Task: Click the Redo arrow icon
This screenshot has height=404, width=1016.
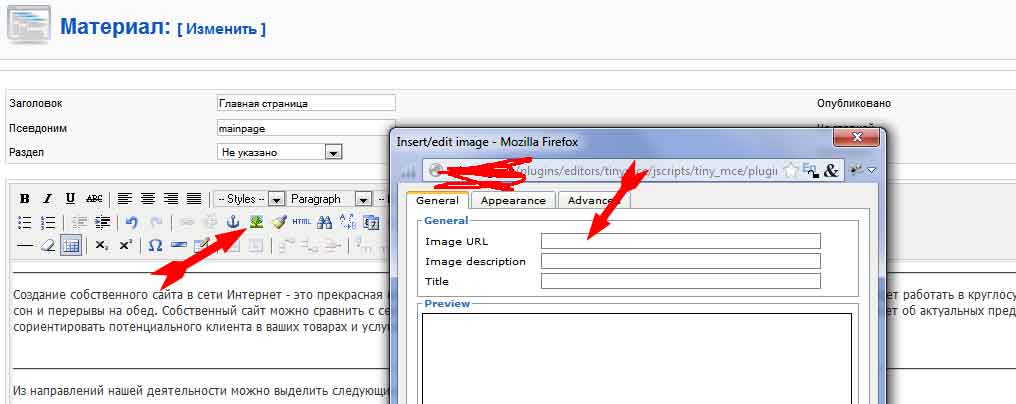Action: (156, 222)
